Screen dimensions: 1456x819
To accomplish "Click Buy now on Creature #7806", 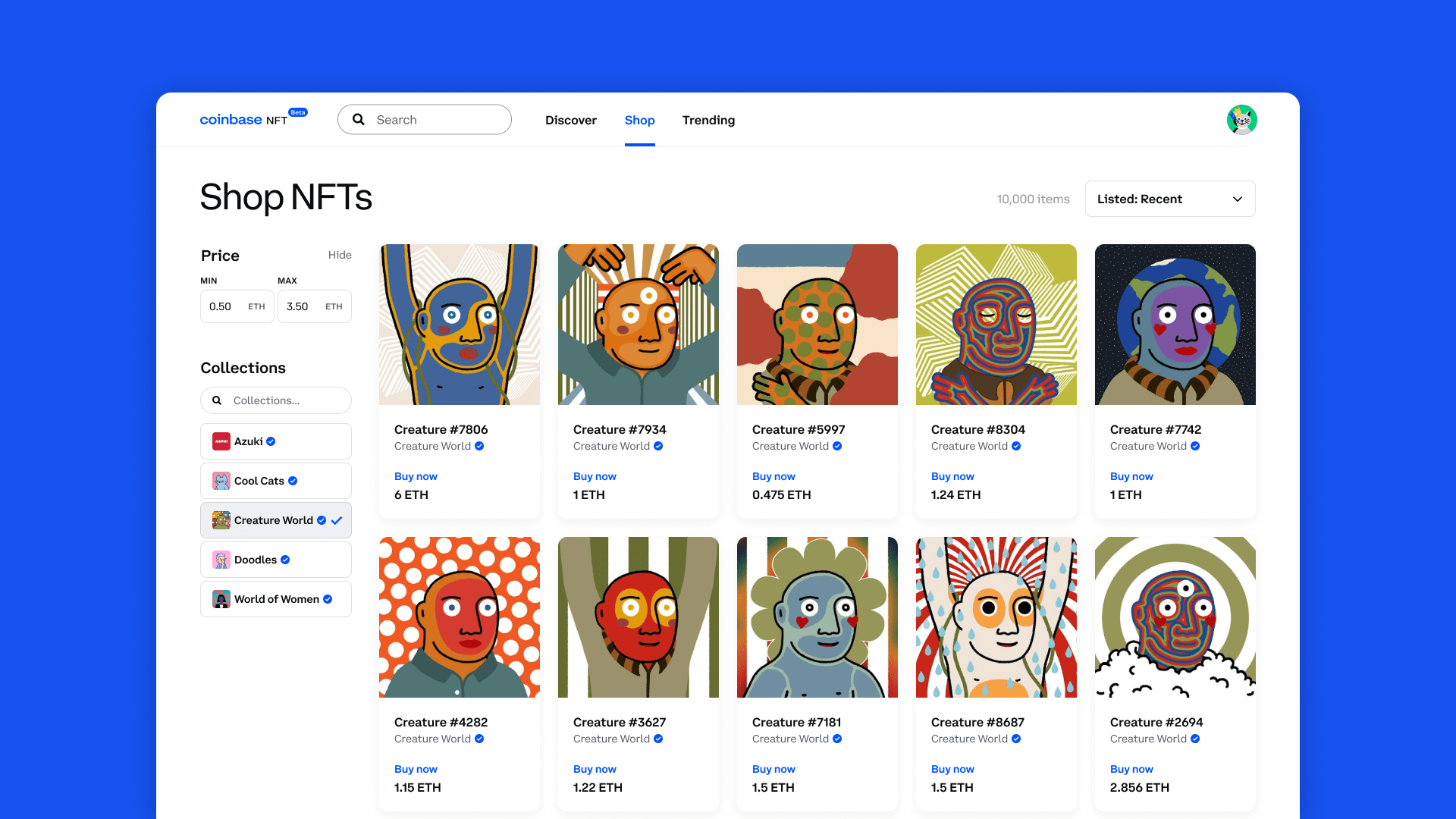I will coord(416,475).
